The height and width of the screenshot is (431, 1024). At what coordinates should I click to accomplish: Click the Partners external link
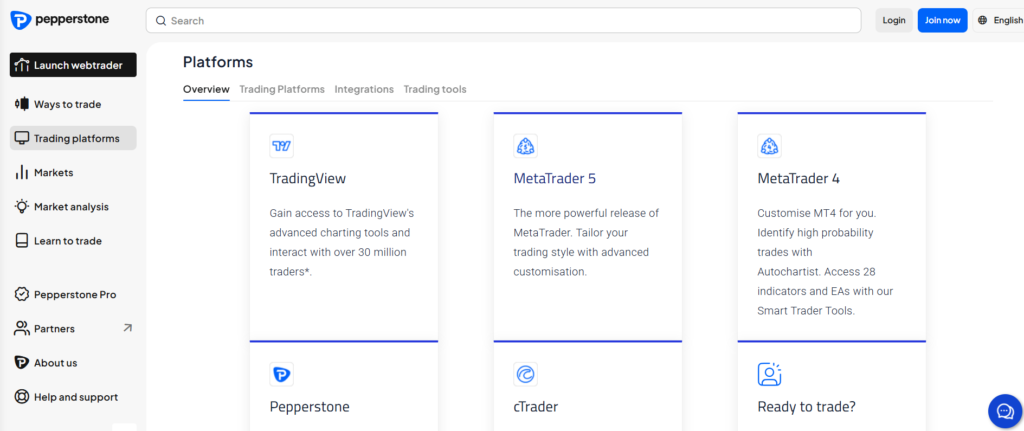(73, 328)
